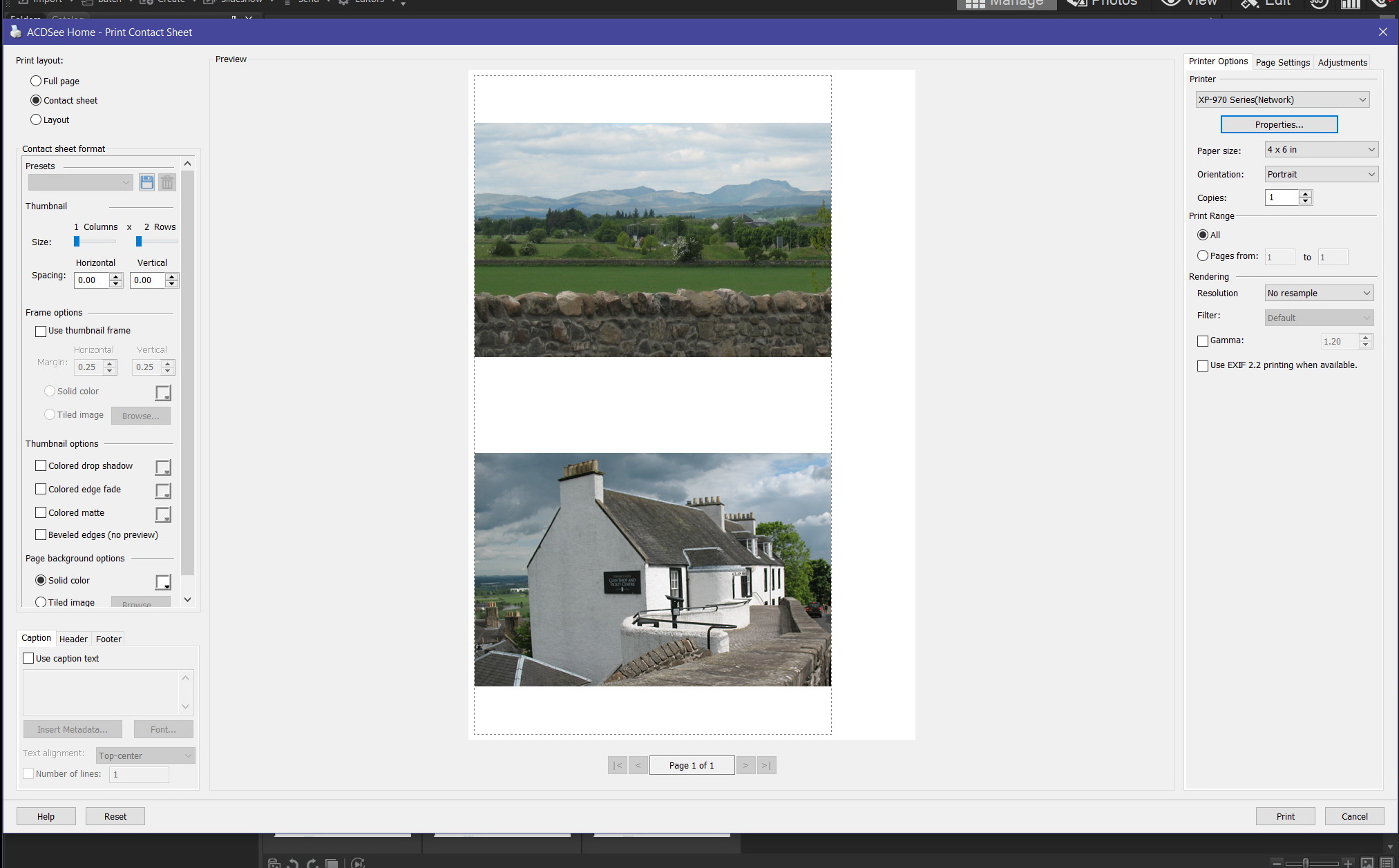This screenshot has height=868, width=1399.
Task: Open the Presets dropdown
Action: (80, 182)
